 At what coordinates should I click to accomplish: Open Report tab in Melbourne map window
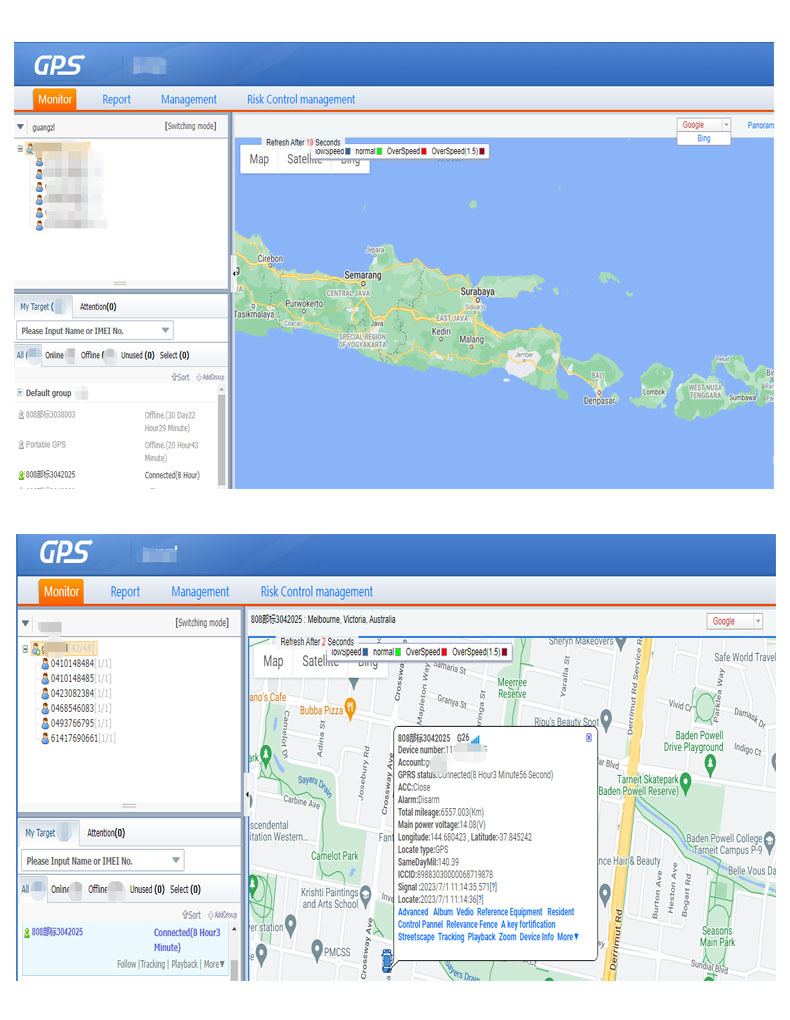coord(125,591)
